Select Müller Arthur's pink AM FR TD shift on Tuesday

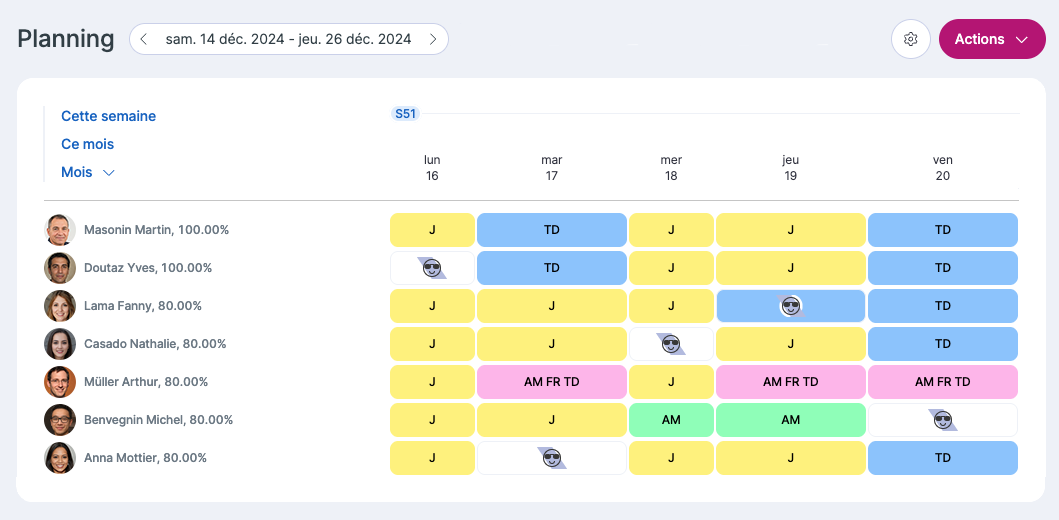point(552,382)
